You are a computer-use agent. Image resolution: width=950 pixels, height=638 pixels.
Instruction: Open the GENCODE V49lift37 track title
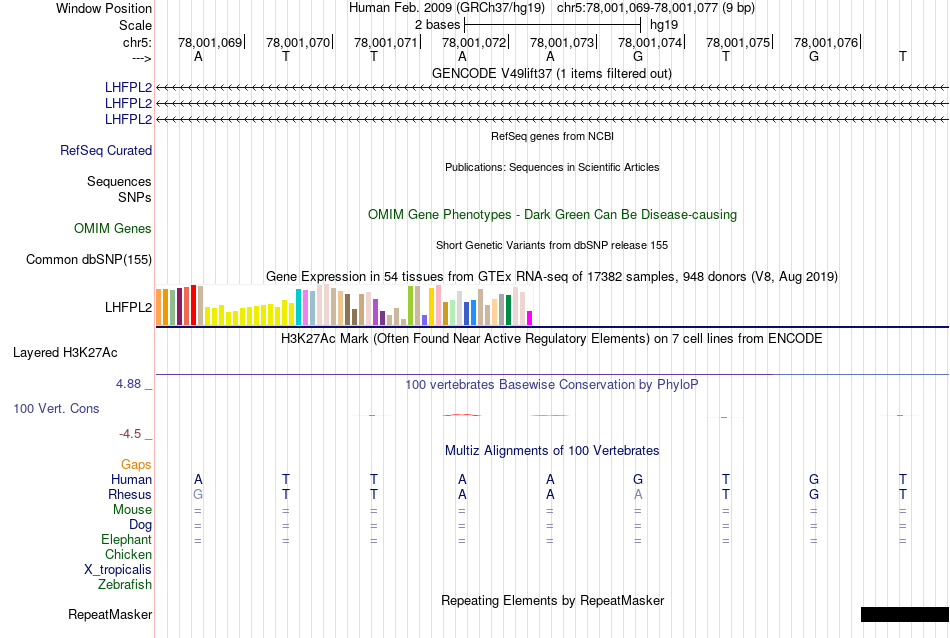click(x=552, y=73)
